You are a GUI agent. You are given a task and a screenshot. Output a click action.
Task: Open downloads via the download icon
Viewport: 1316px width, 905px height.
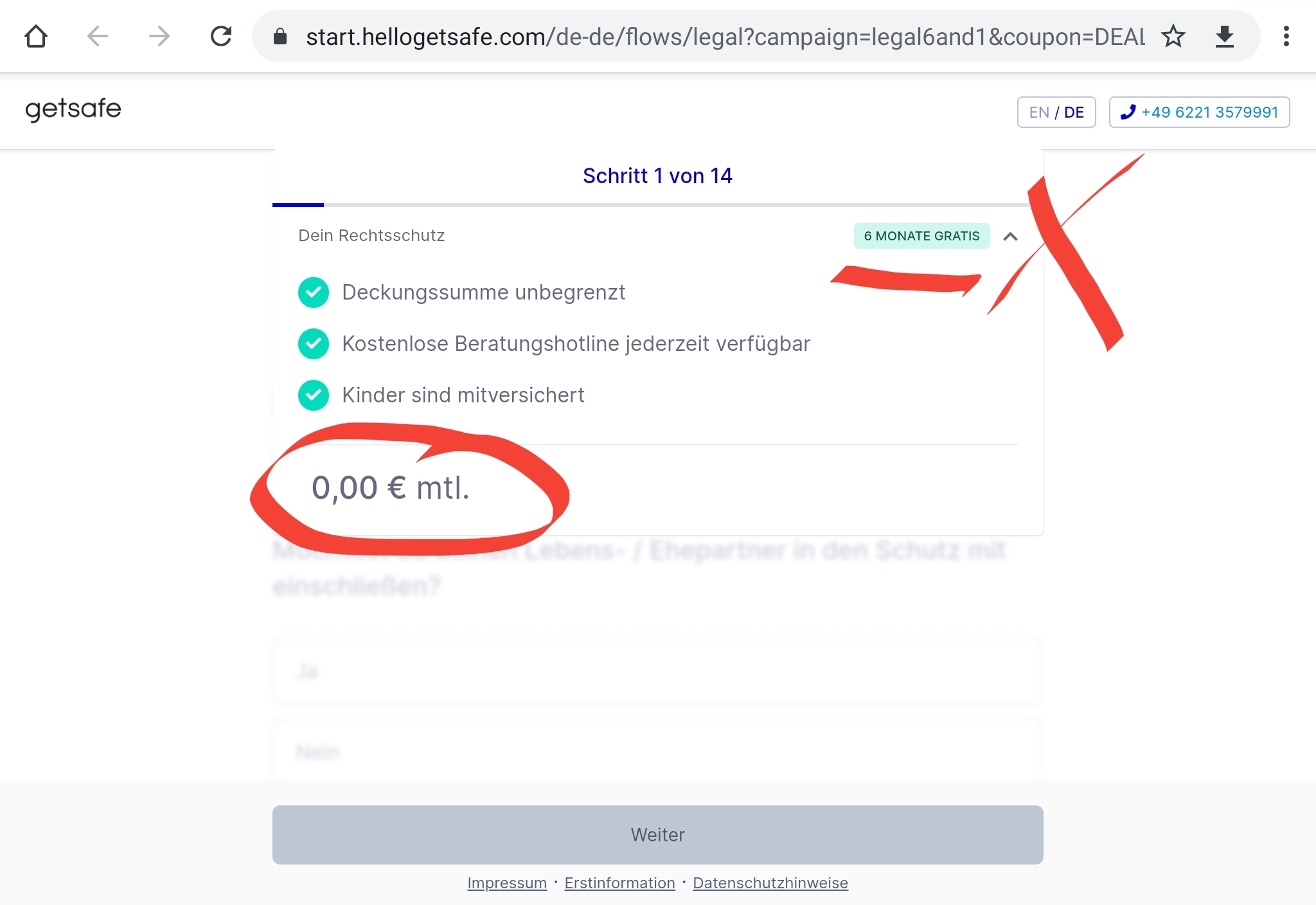click(1225, 37)
